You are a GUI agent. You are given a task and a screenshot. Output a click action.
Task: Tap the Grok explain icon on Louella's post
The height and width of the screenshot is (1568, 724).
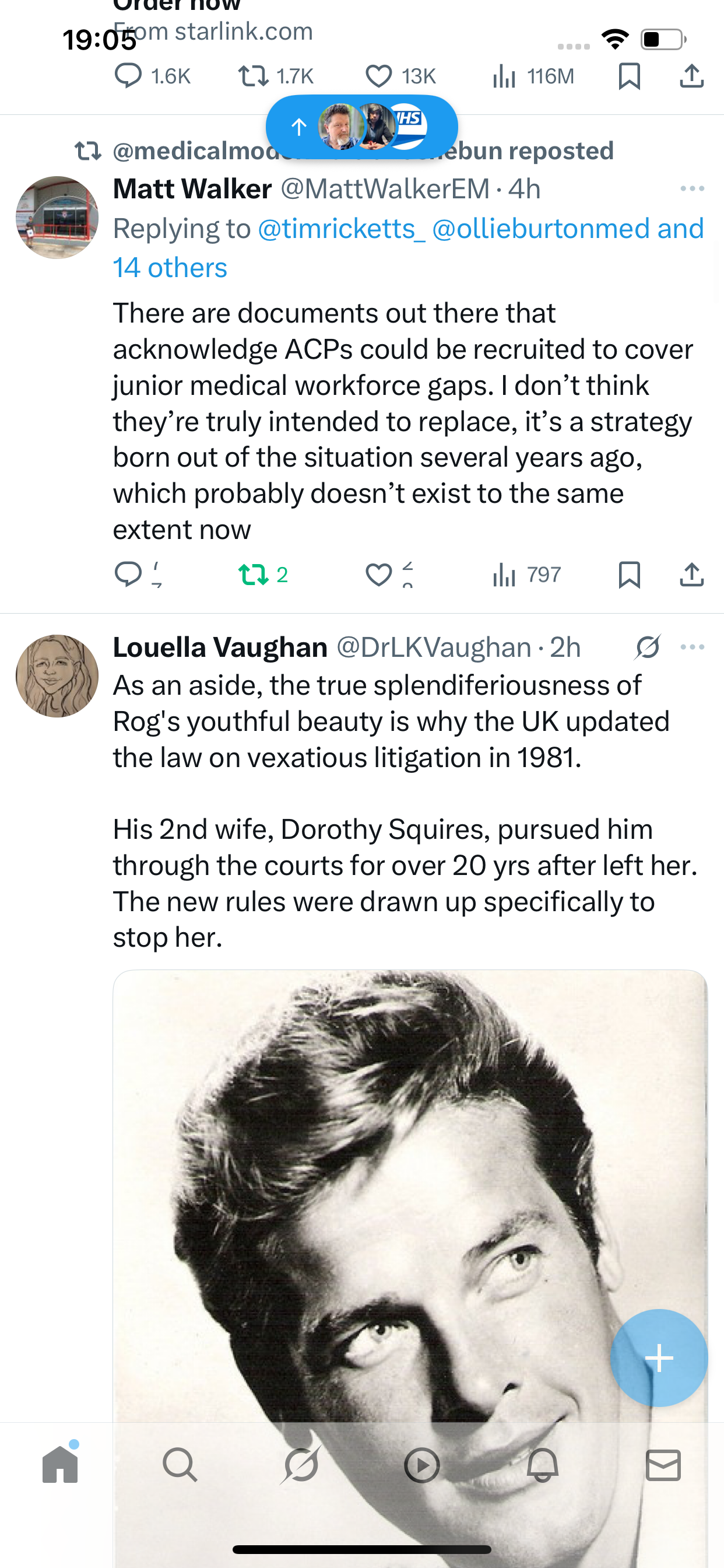pyautogui.click(x=647, y=646)
